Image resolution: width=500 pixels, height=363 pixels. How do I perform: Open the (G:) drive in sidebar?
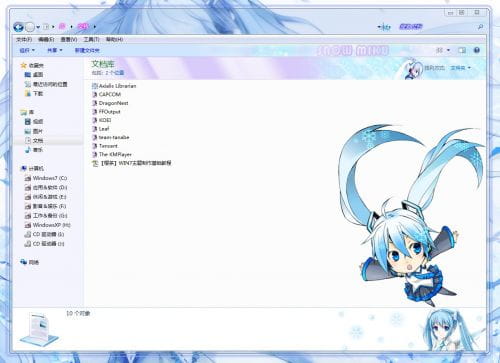pos(46,215)
